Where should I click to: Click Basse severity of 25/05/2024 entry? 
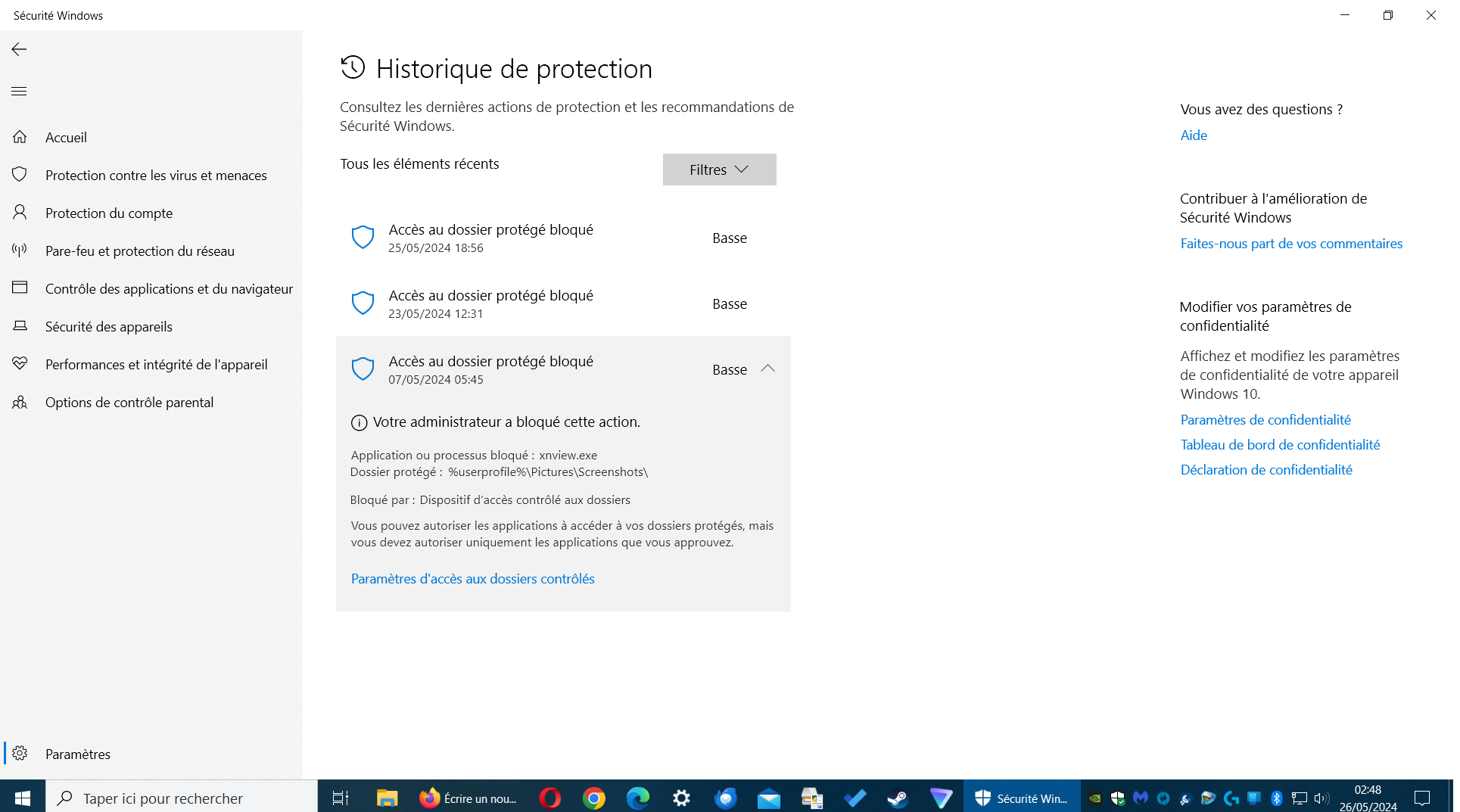[x=730, y=238]
